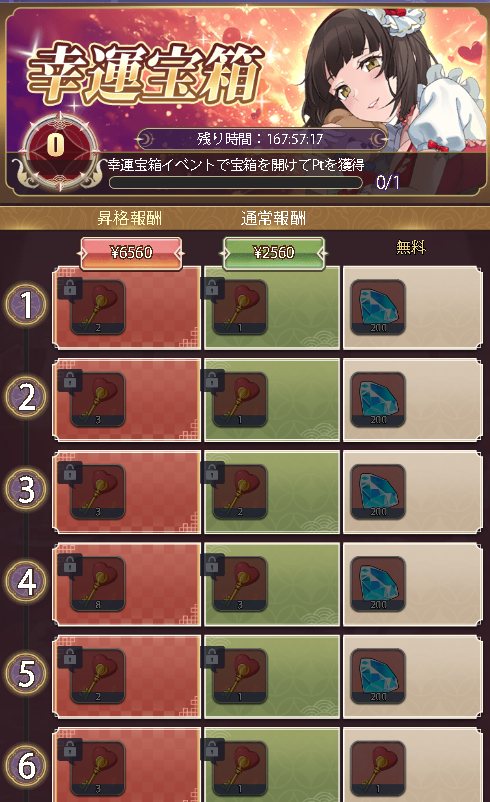This screenshot has height=802, width=490.
Task: Select the free blue gem in row 1
Action: [378, 307]
